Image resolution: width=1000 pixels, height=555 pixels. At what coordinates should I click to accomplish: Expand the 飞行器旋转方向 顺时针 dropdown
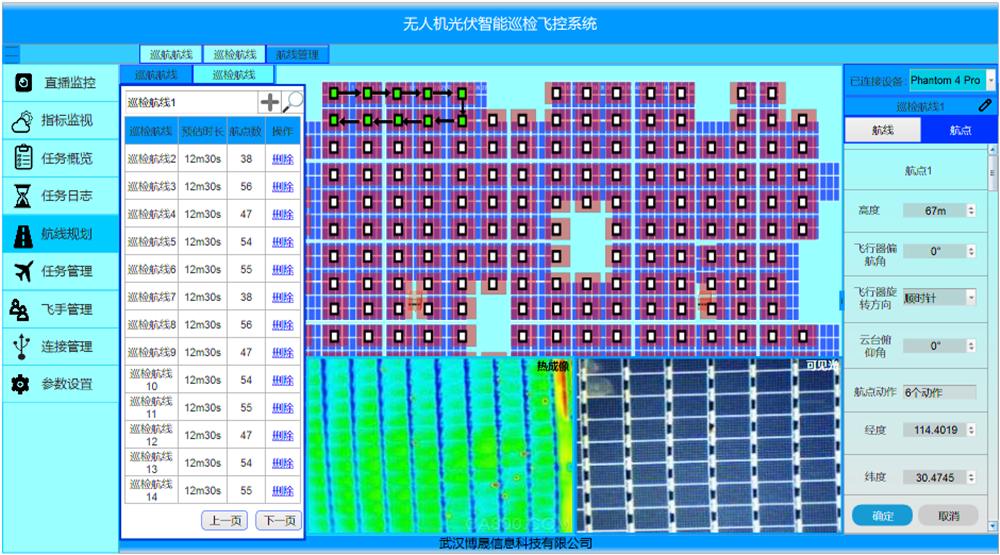click(970, 297)
